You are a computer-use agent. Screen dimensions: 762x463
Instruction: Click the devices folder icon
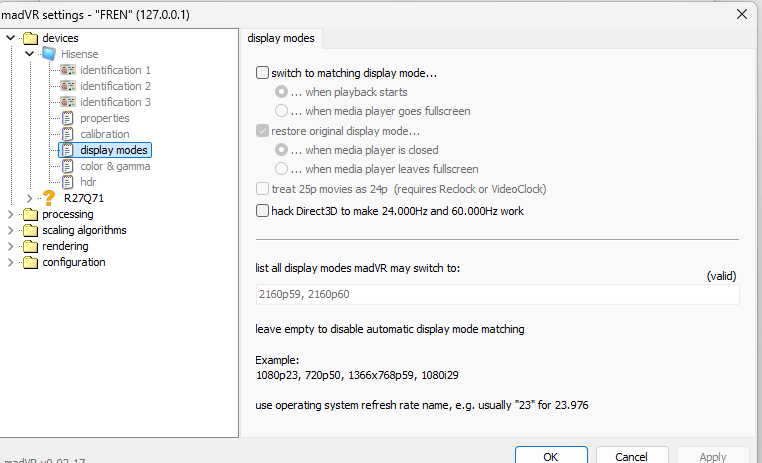(x=31, y=38)
